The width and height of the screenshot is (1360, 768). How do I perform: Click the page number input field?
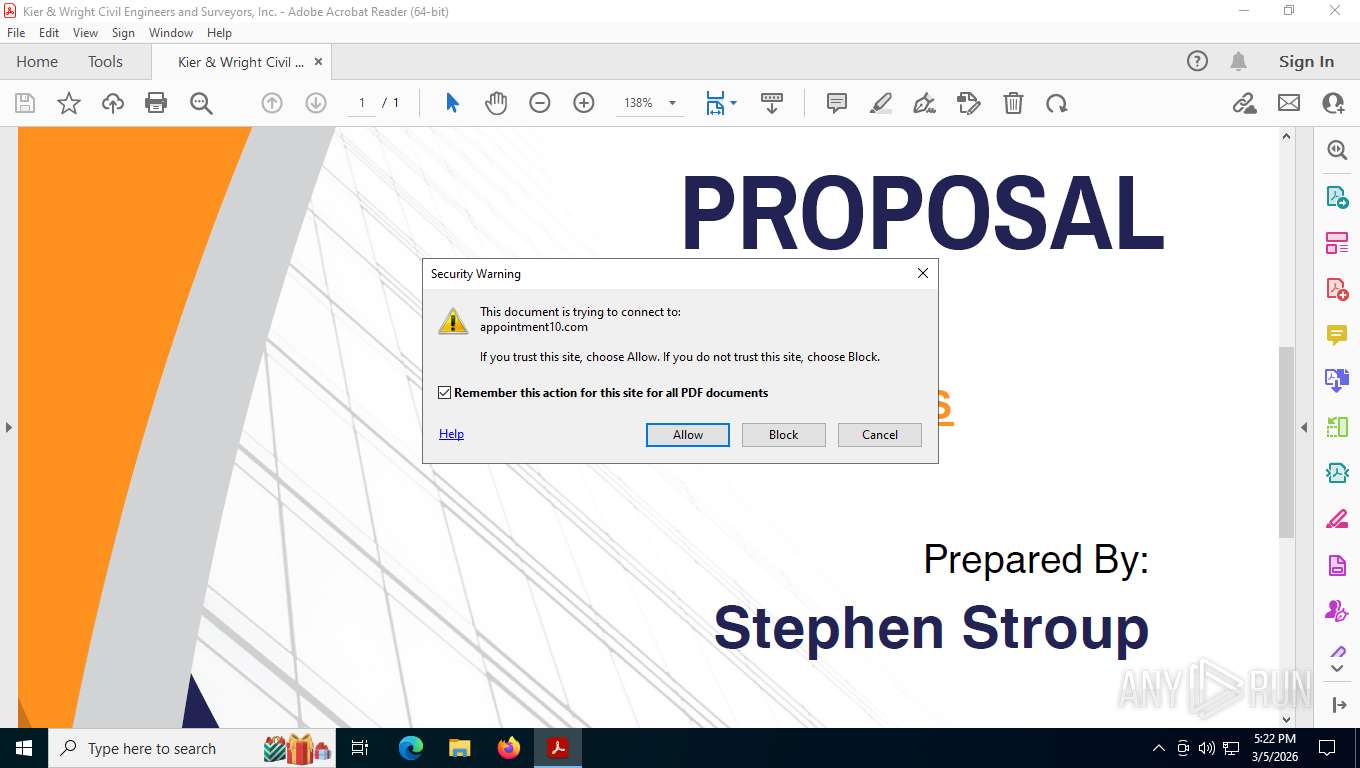pyautogui.click(x=362, y=103)
